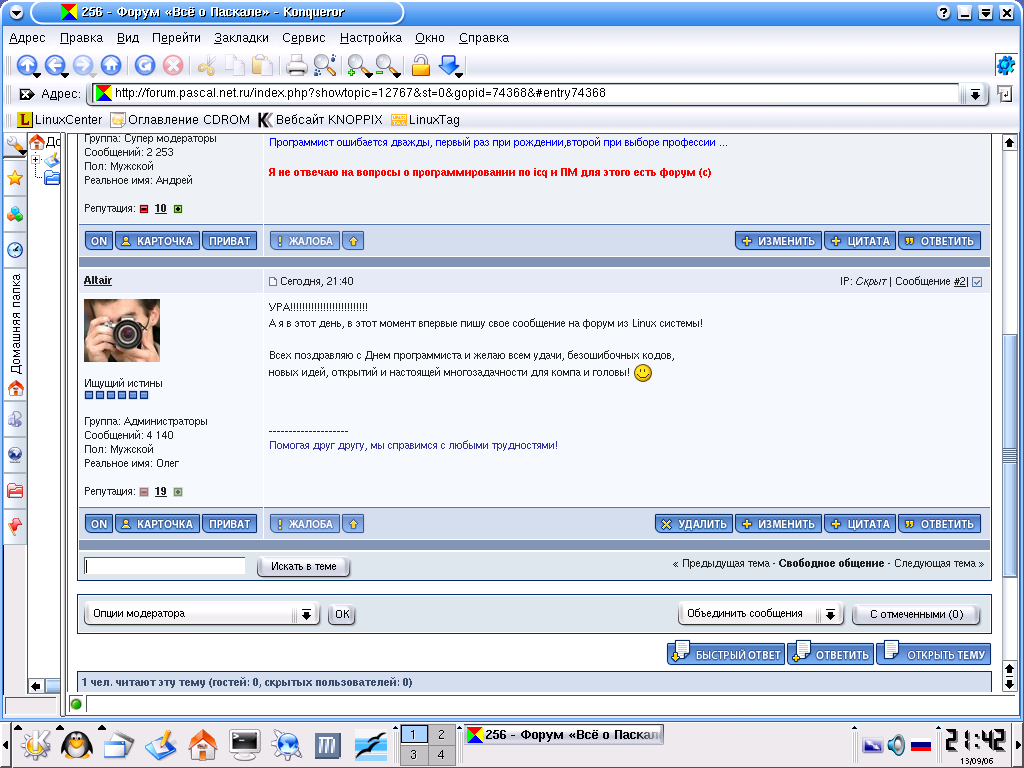Expand the tree node in sidebar
The image size is (1024, 768).
click(x=36, y=160)
